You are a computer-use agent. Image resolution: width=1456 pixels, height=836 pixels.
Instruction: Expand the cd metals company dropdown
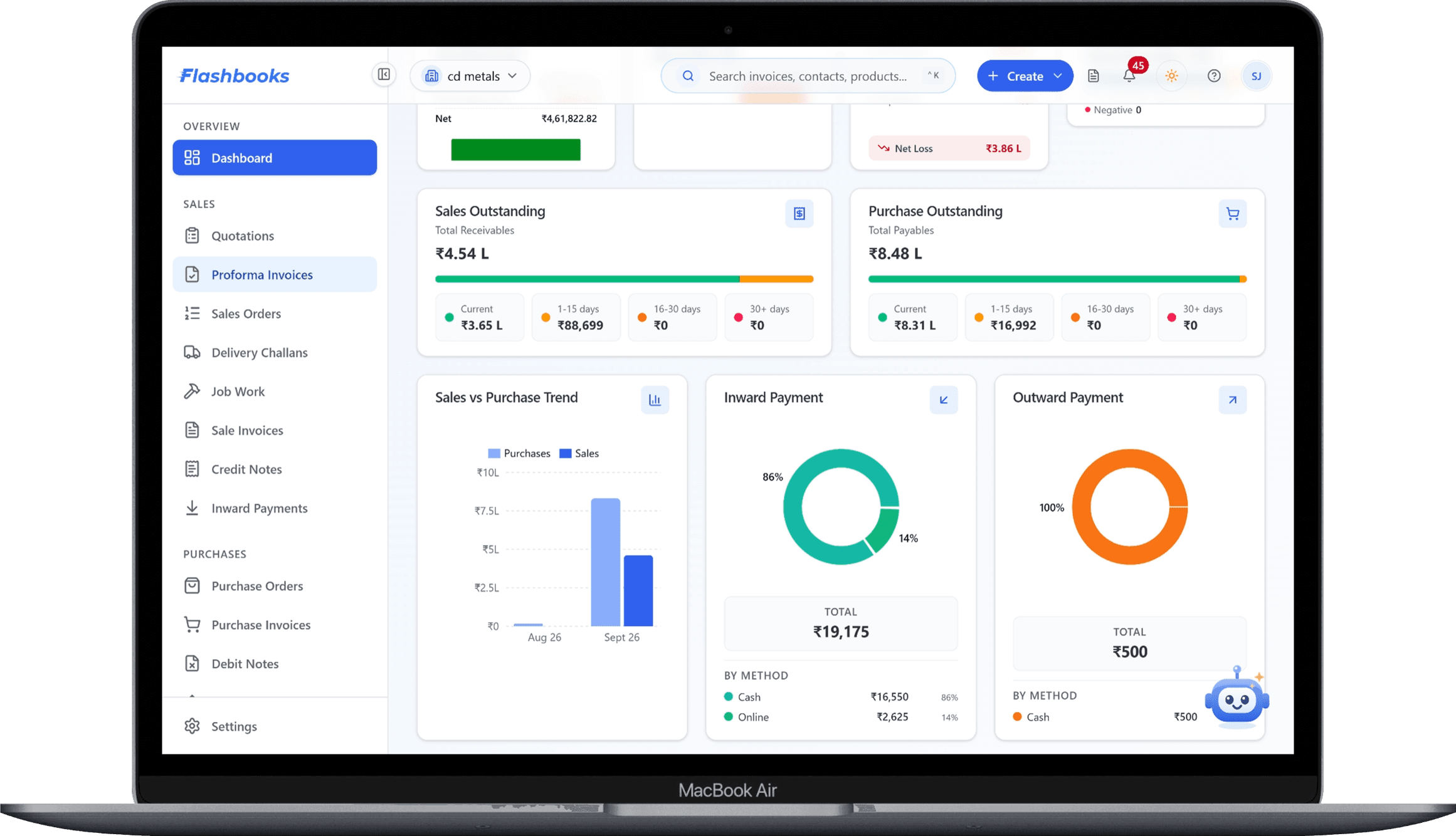(470, 76)
